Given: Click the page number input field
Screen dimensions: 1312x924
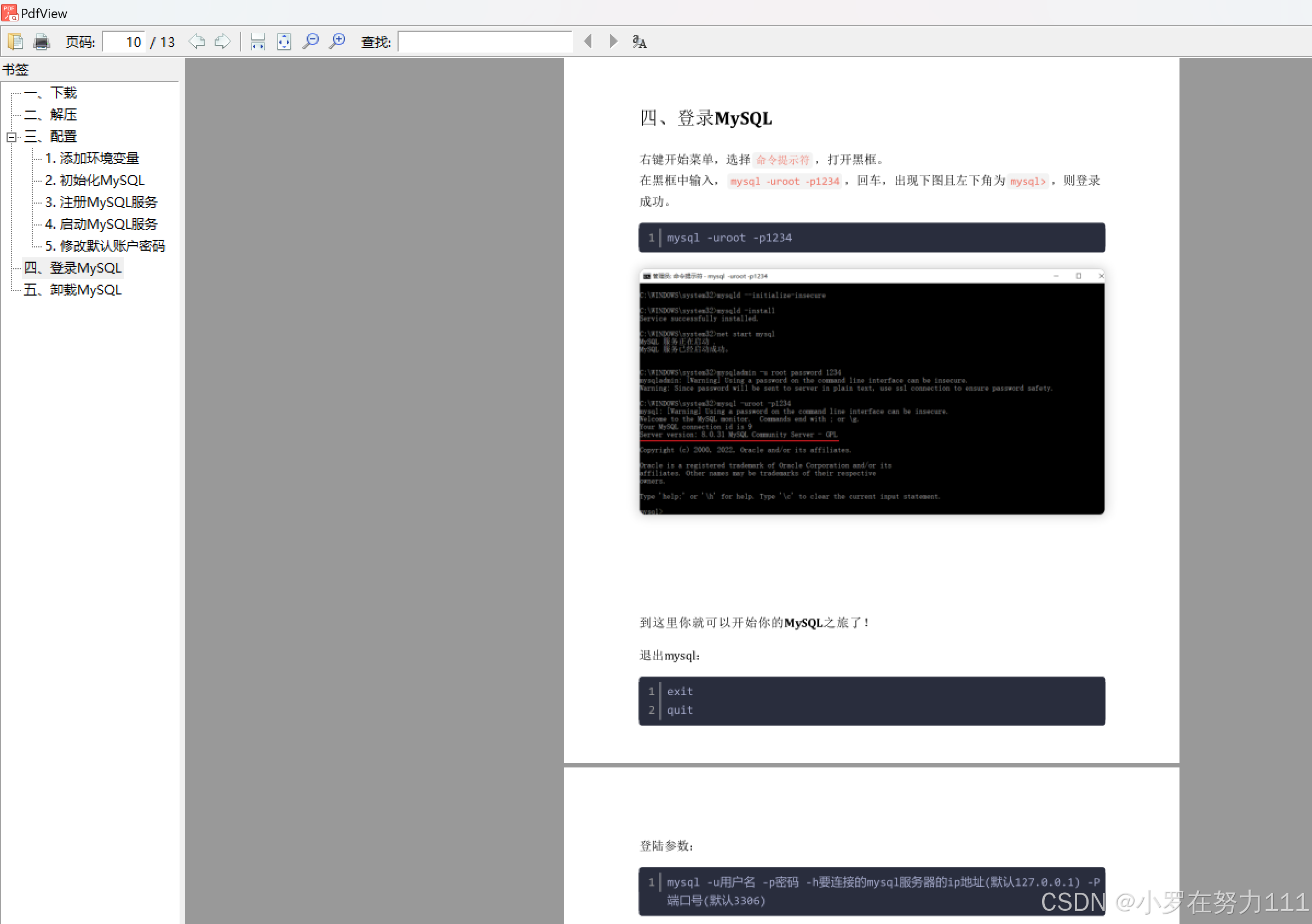Looking at the screenshot, I should pos(124,42).
